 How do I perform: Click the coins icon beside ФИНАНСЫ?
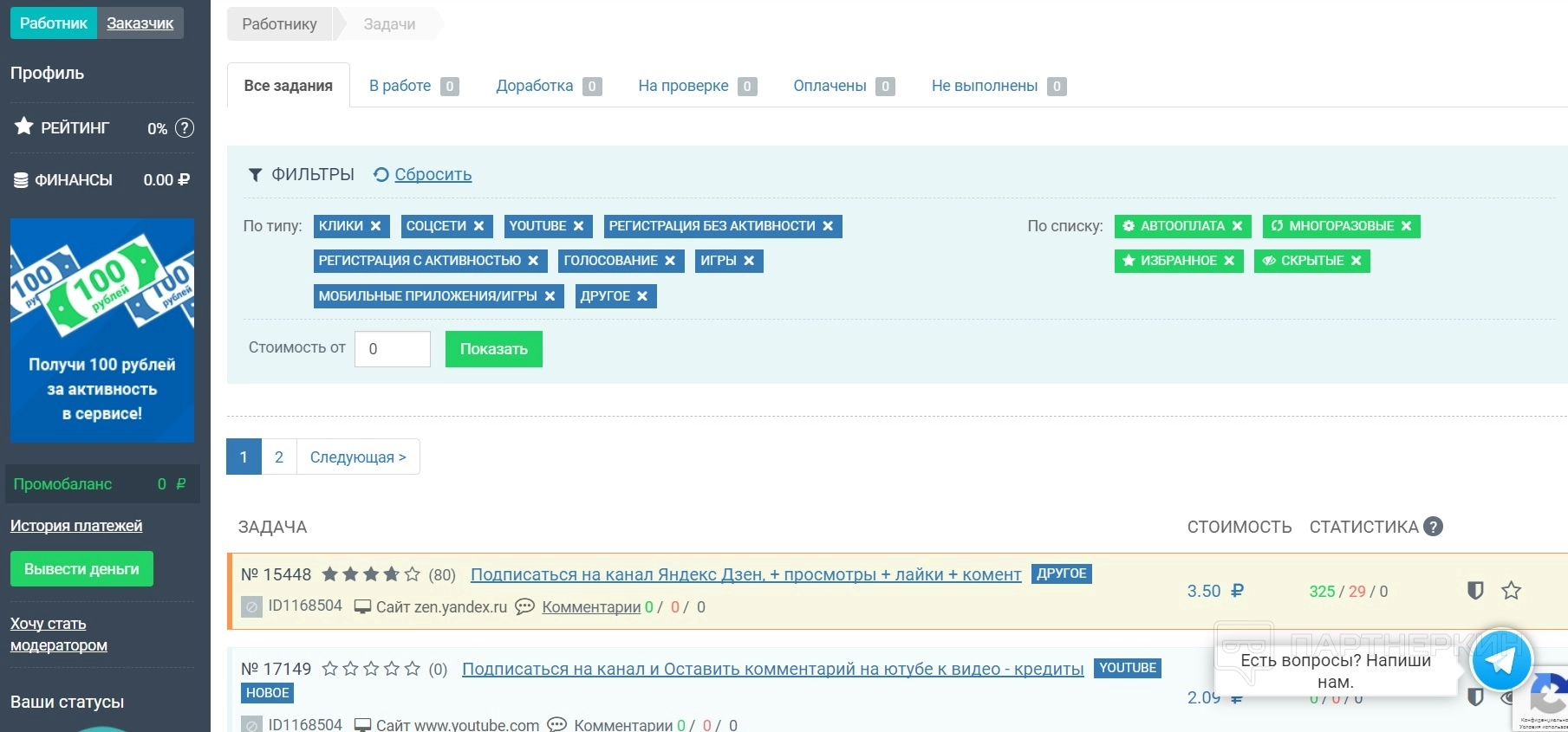(21, 180)
